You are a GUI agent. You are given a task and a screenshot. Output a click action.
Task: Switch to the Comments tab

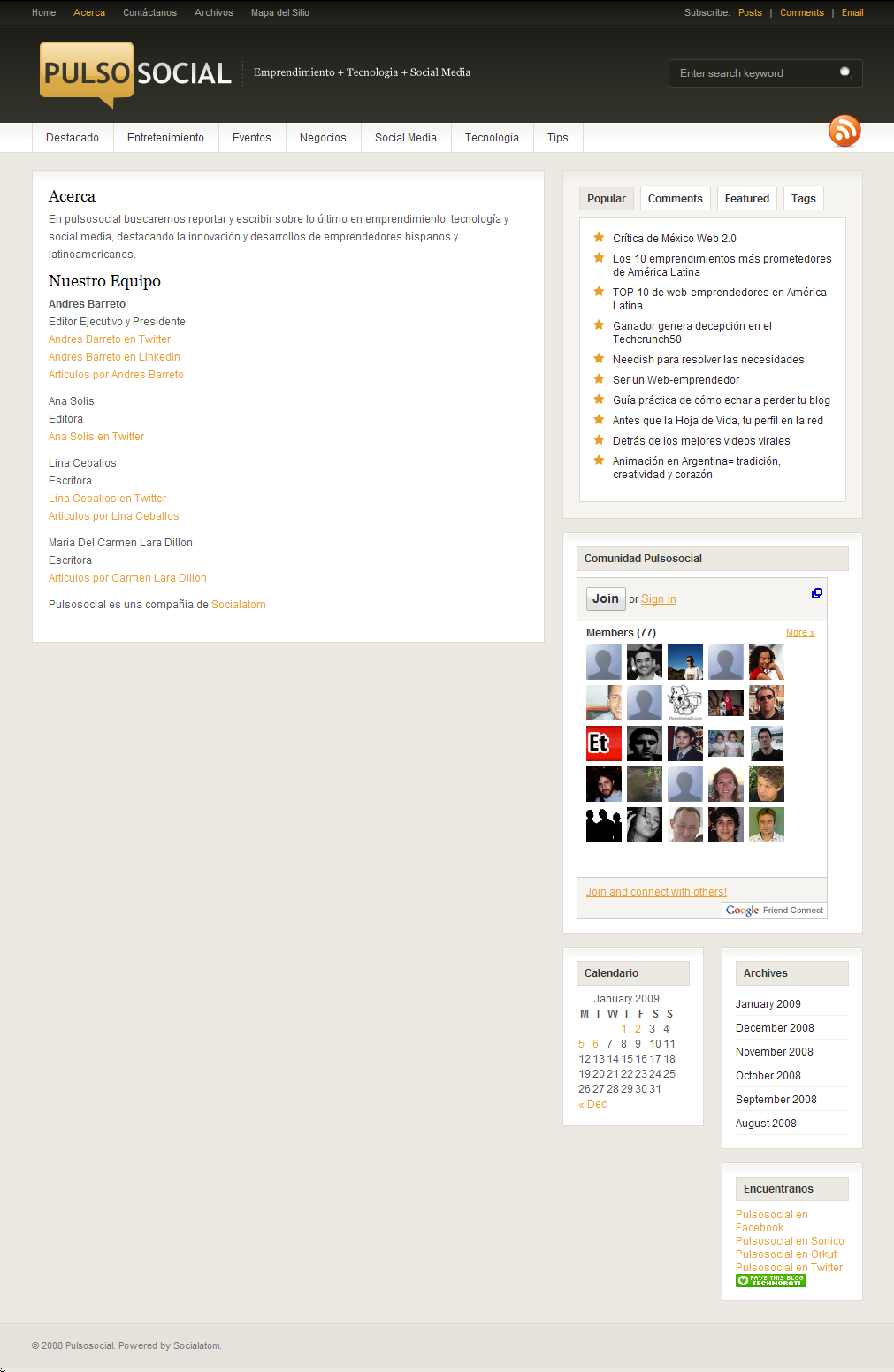[676, 199]
